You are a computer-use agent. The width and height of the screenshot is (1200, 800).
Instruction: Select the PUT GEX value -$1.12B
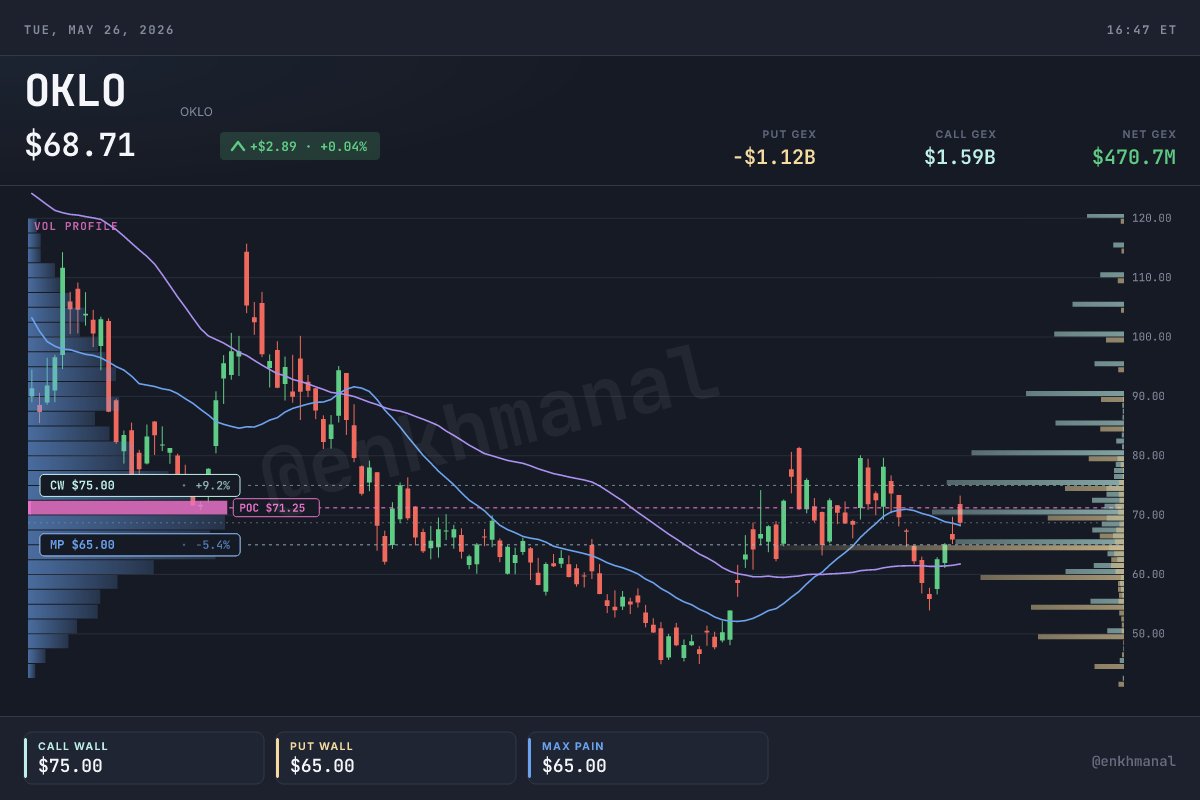coord(774,157)
